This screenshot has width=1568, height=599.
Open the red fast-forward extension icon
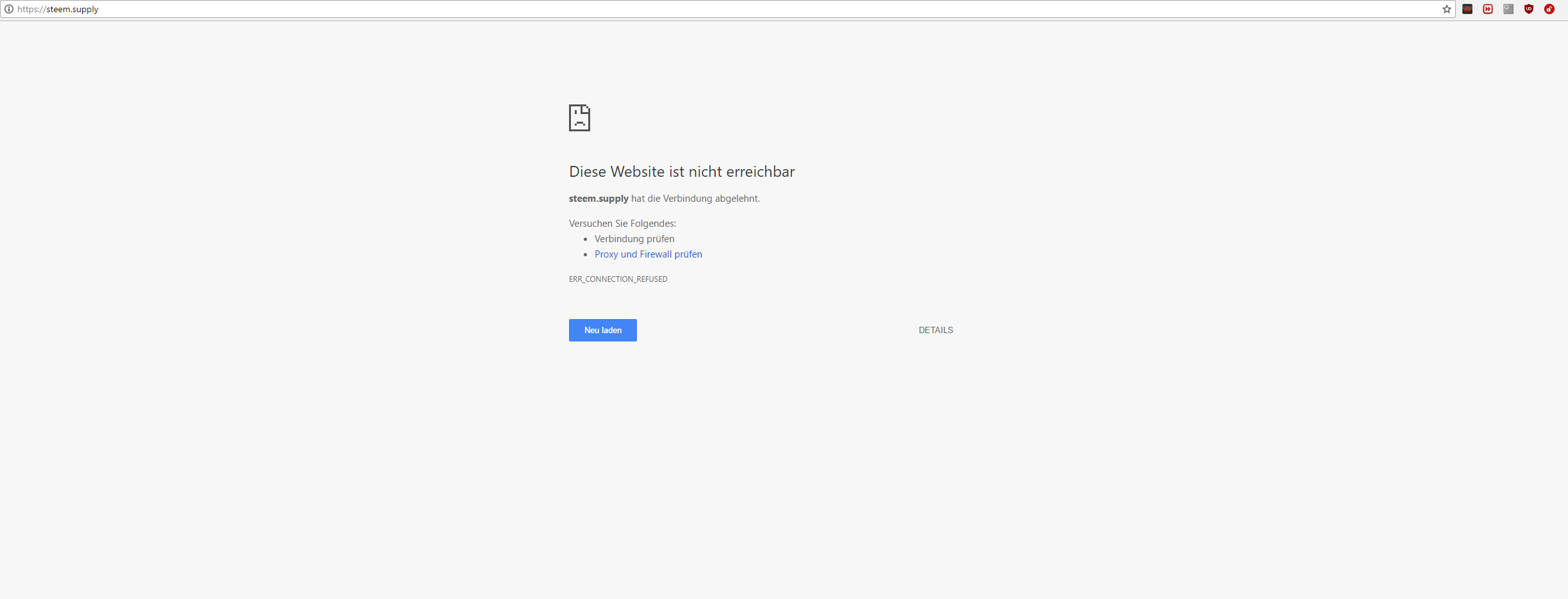1488,9
